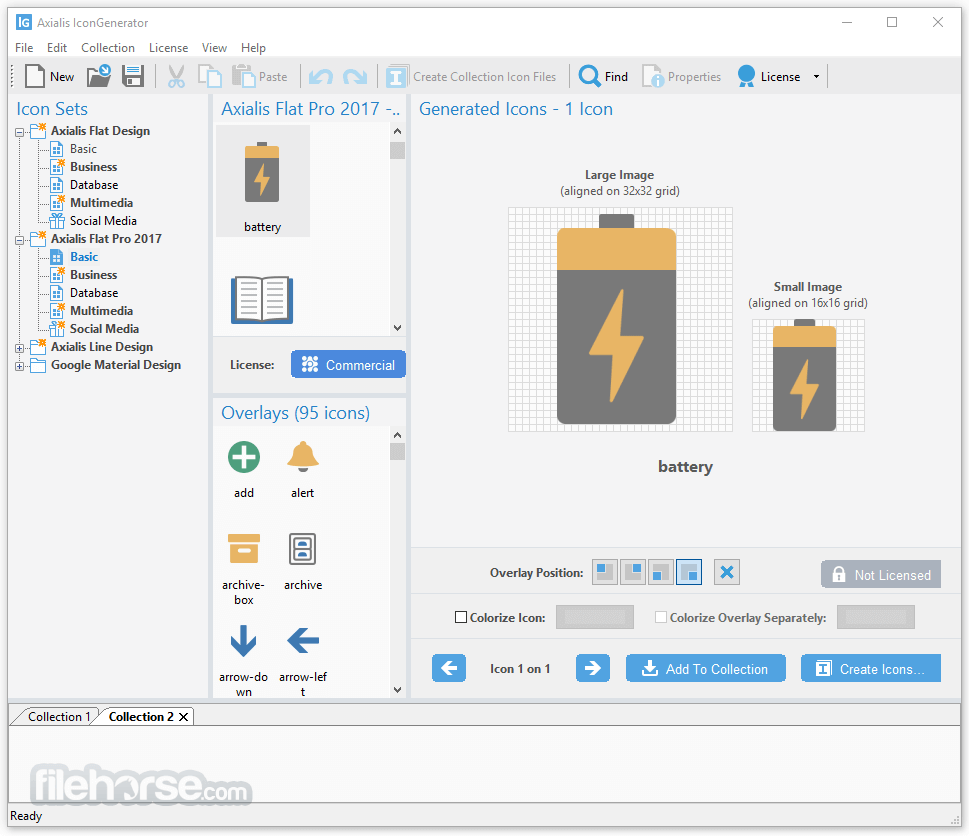Image resolution: width=969 pixels, height=836 pixels.
Task: Collapse the Axialis Flat Pro 2017 tree node
Action: tap(20, 240)
